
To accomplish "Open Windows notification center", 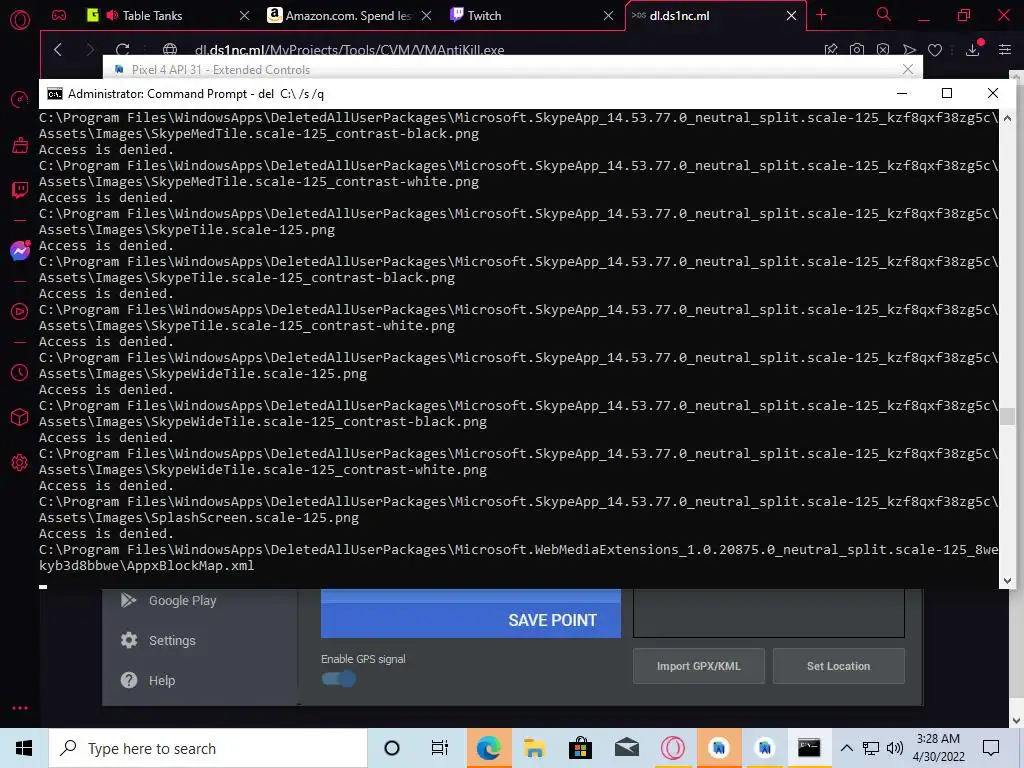I will pos(991,748).
